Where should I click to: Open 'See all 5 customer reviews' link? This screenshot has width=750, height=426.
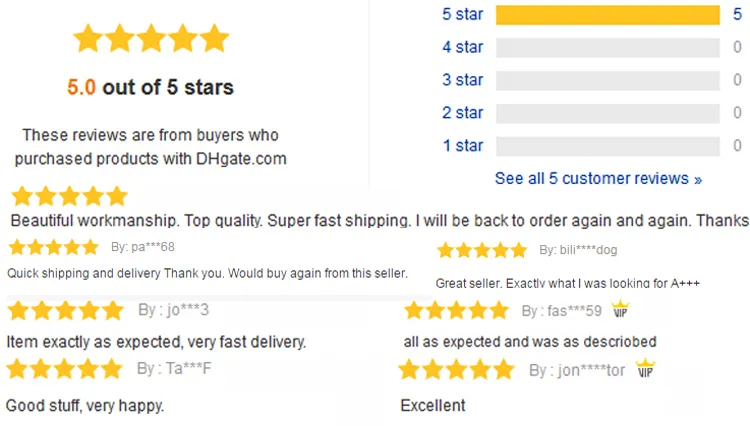point(598,178)
